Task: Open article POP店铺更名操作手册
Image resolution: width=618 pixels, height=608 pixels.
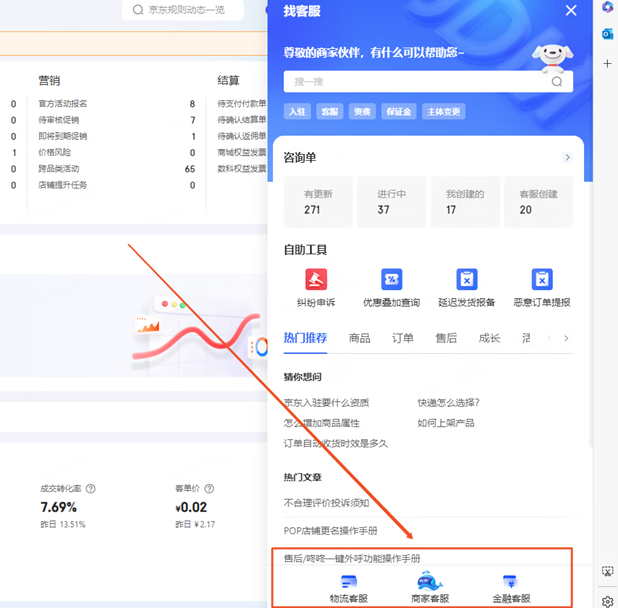Action: click(330, 531)
